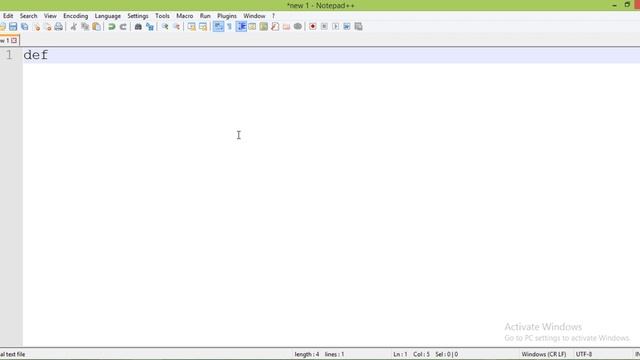
Task: Open the Search menu
Action: [x=29, y=16]
